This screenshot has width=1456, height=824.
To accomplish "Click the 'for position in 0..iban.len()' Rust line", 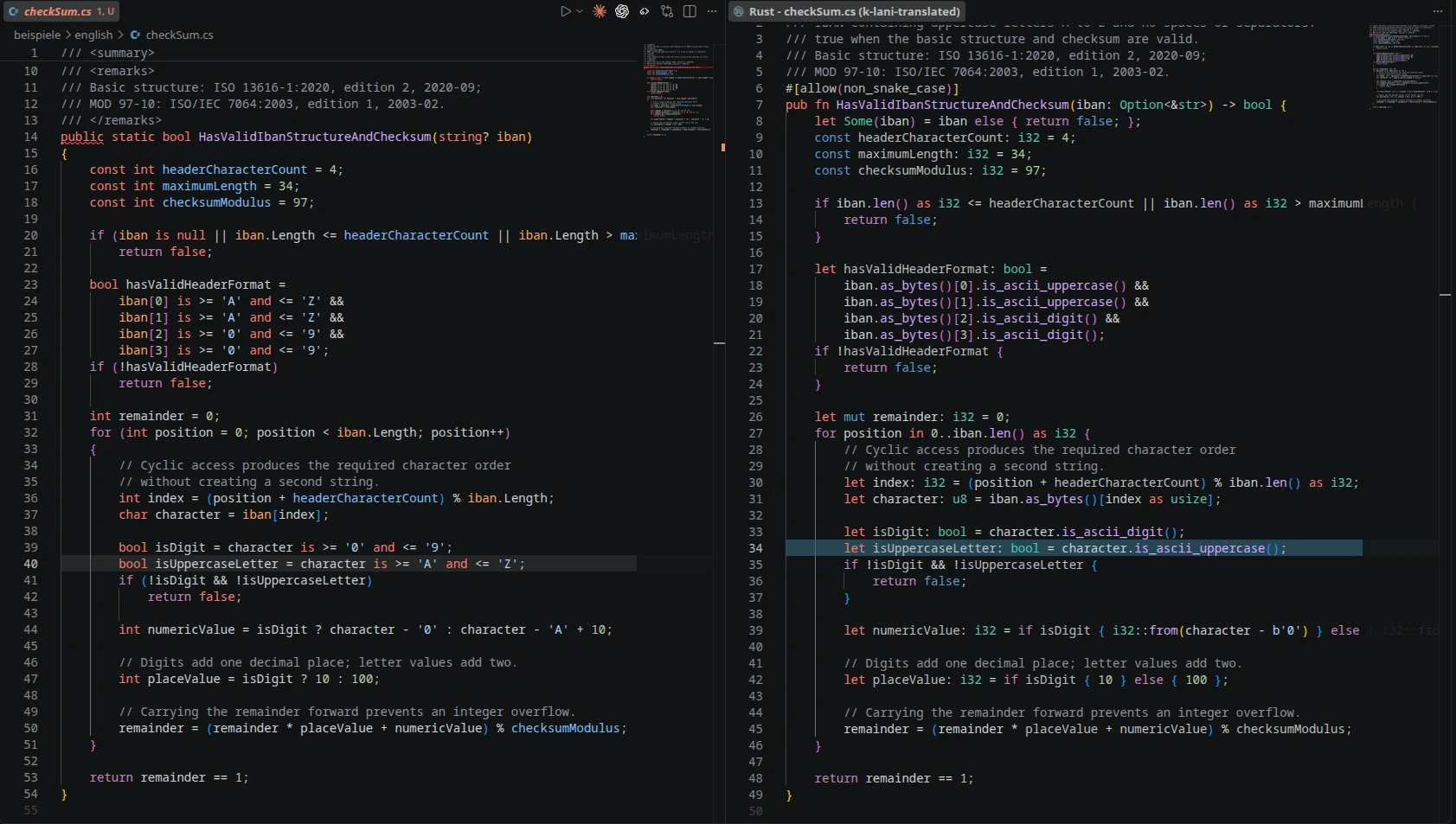I will (952, 433).
